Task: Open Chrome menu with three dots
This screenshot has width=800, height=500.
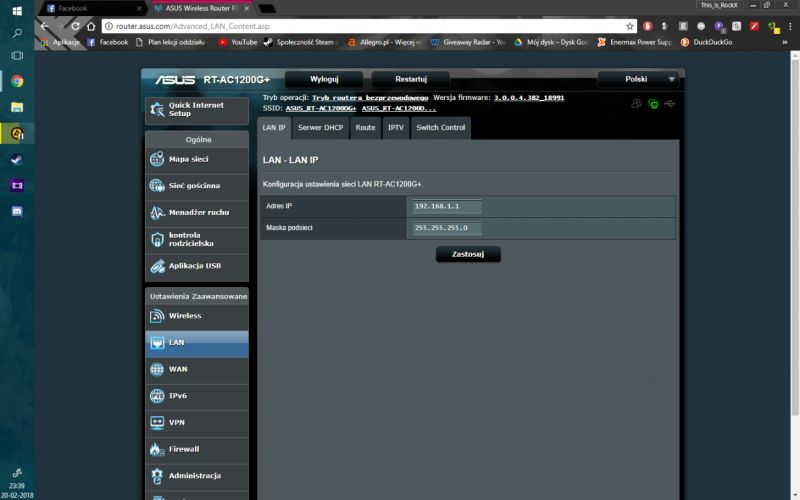Action: (790, 26)
